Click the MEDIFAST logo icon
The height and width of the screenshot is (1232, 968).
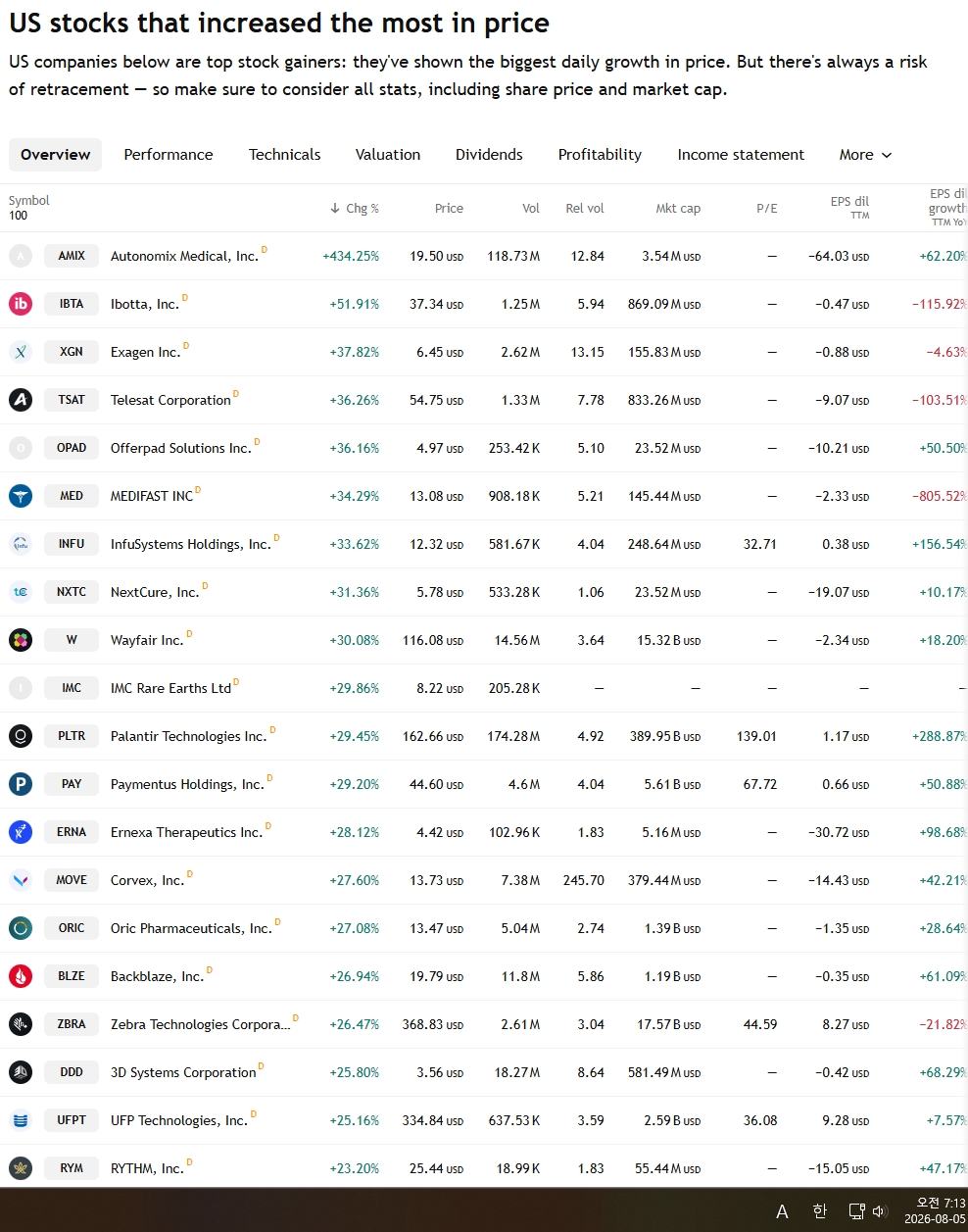pyautogui.click(x=21, y=496)
